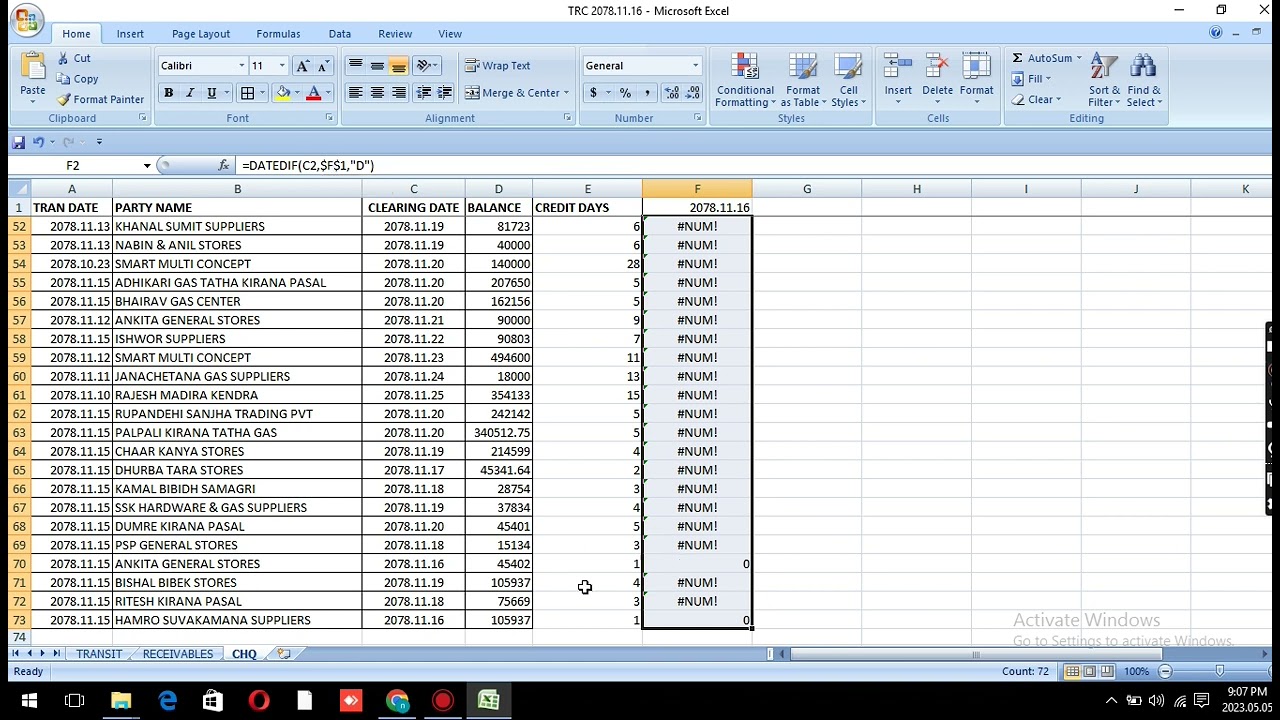Open the Calibri font name dropdown
1280x720 pixels.
[x=241, y=66]
